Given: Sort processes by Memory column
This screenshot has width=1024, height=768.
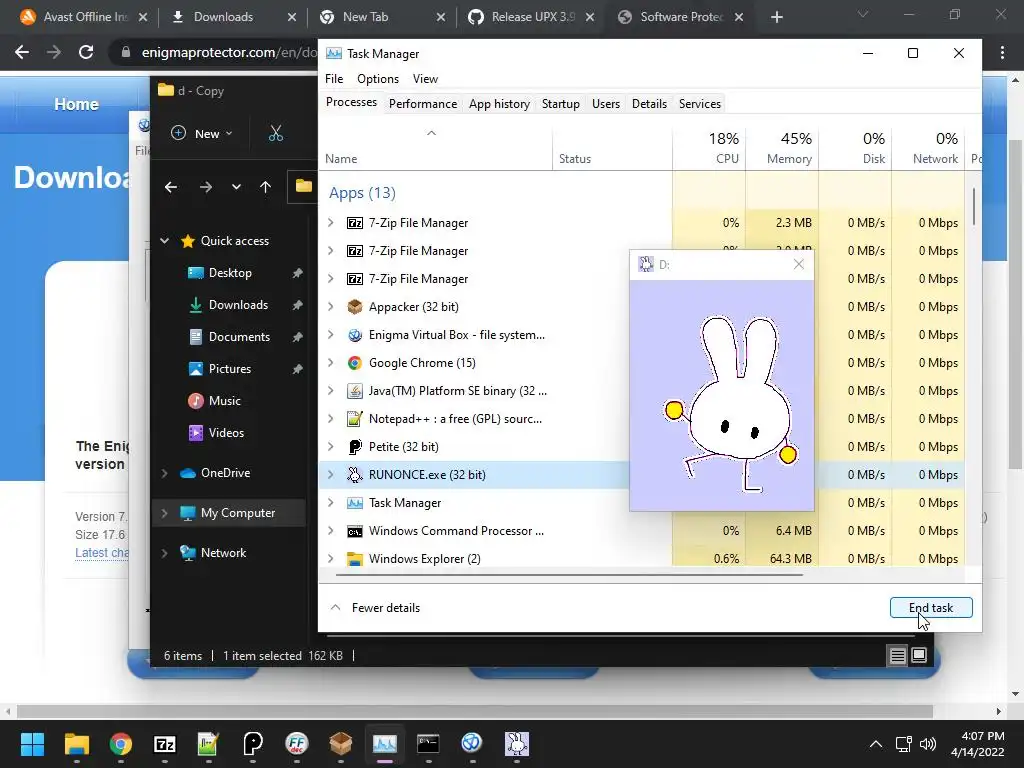Looking at the screenshot, I should point(782,148).
